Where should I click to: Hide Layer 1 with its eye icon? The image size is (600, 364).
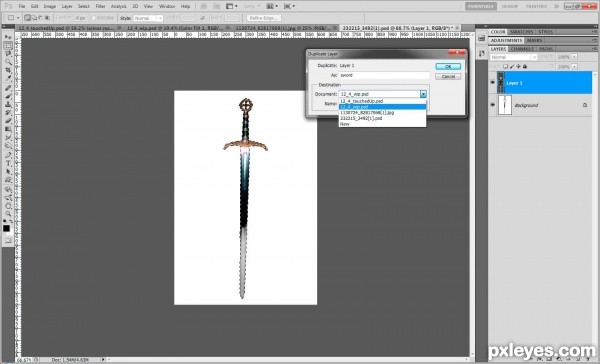(492, 82)
